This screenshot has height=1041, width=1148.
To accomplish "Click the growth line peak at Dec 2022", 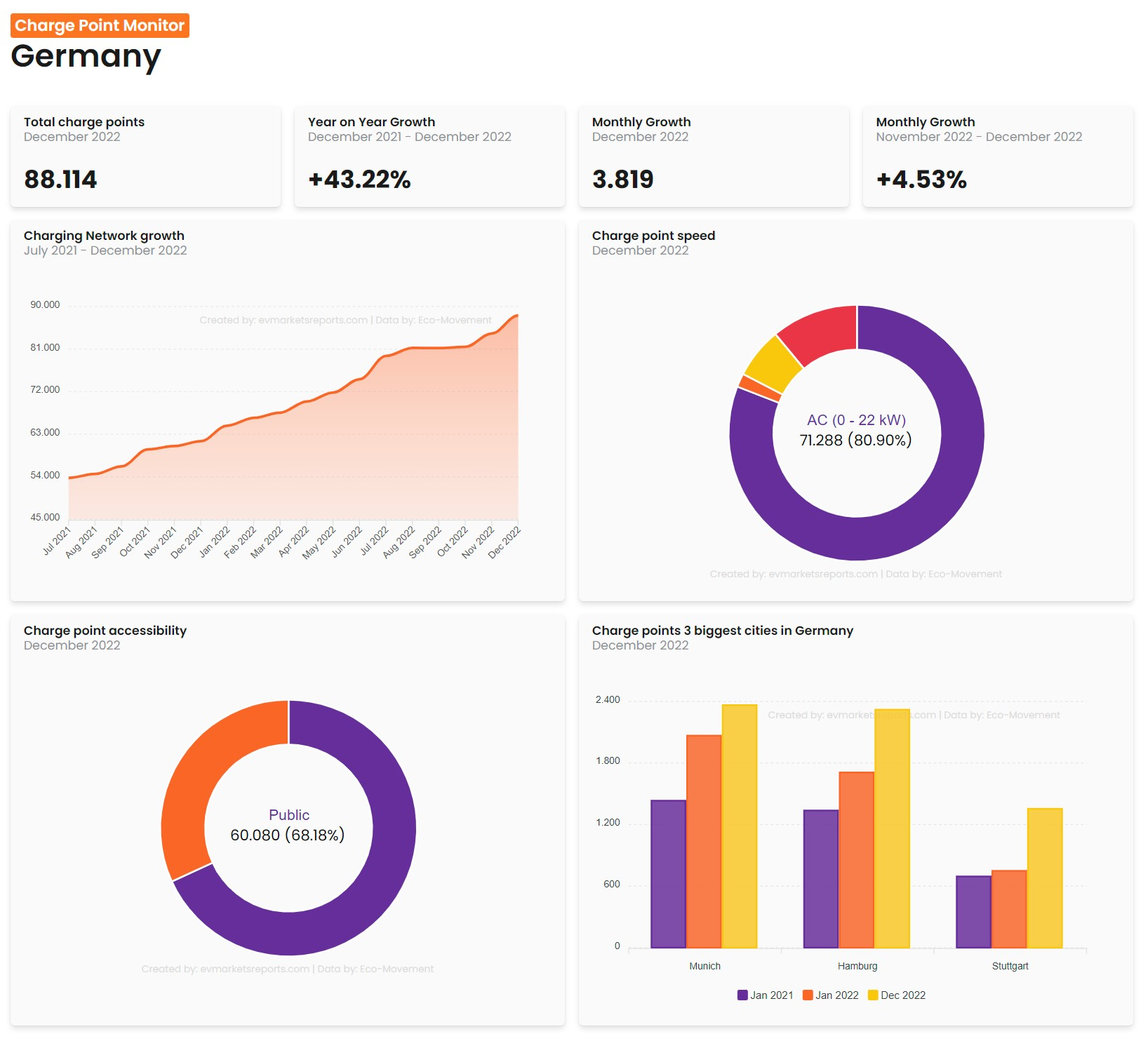I will tap(517, 316).
